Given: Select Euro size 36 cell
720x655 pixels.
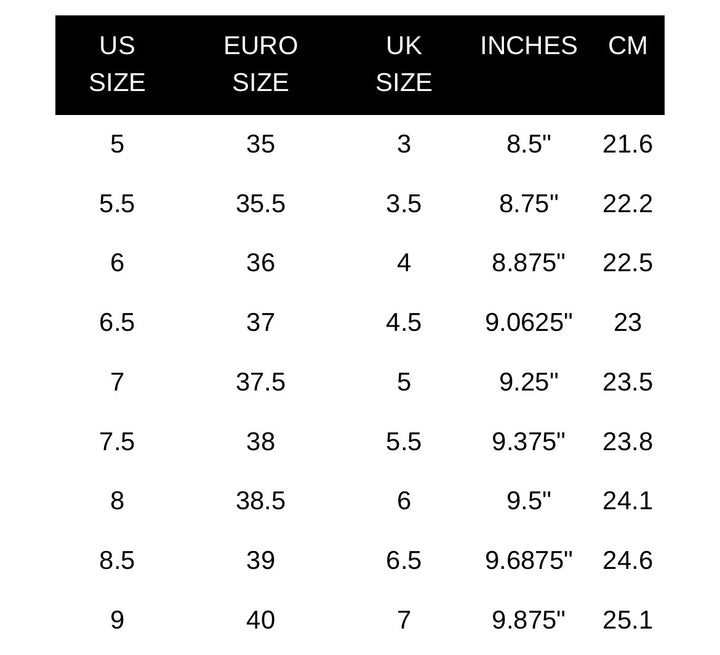Looking at the screenshot, I should (261, 263).
